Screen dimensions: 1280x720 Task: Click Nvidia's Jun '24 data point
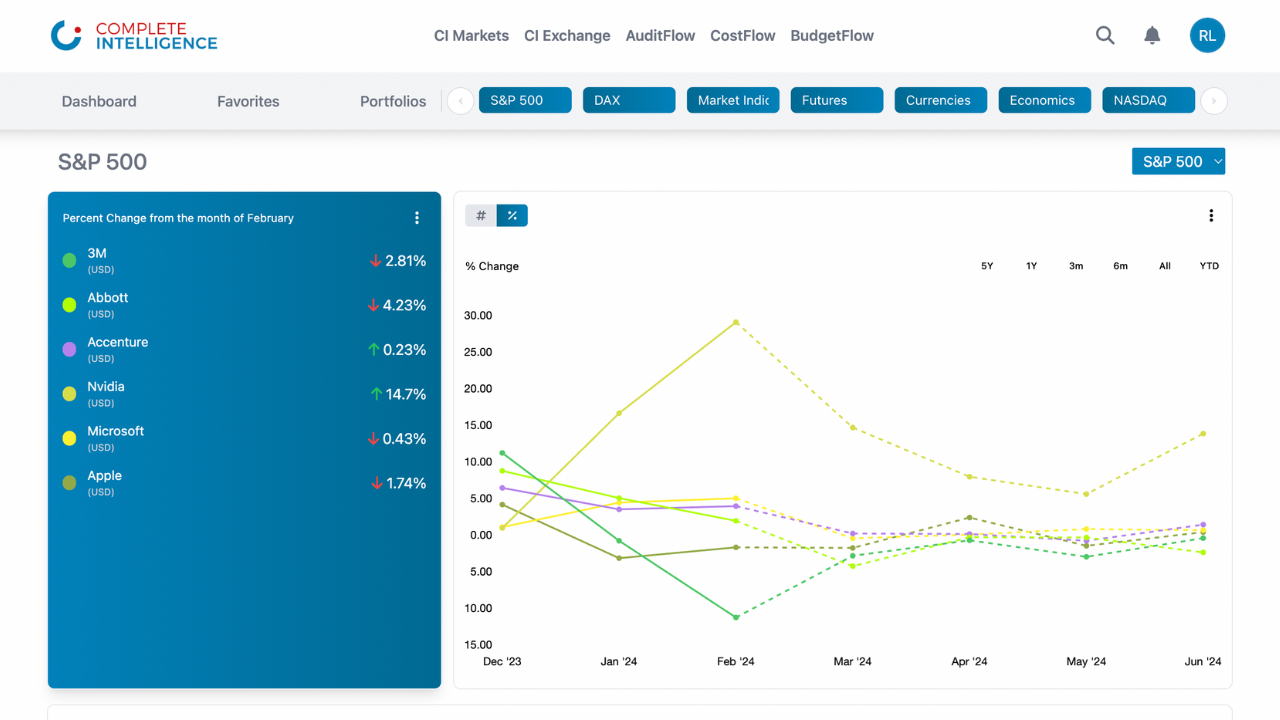1203,434
